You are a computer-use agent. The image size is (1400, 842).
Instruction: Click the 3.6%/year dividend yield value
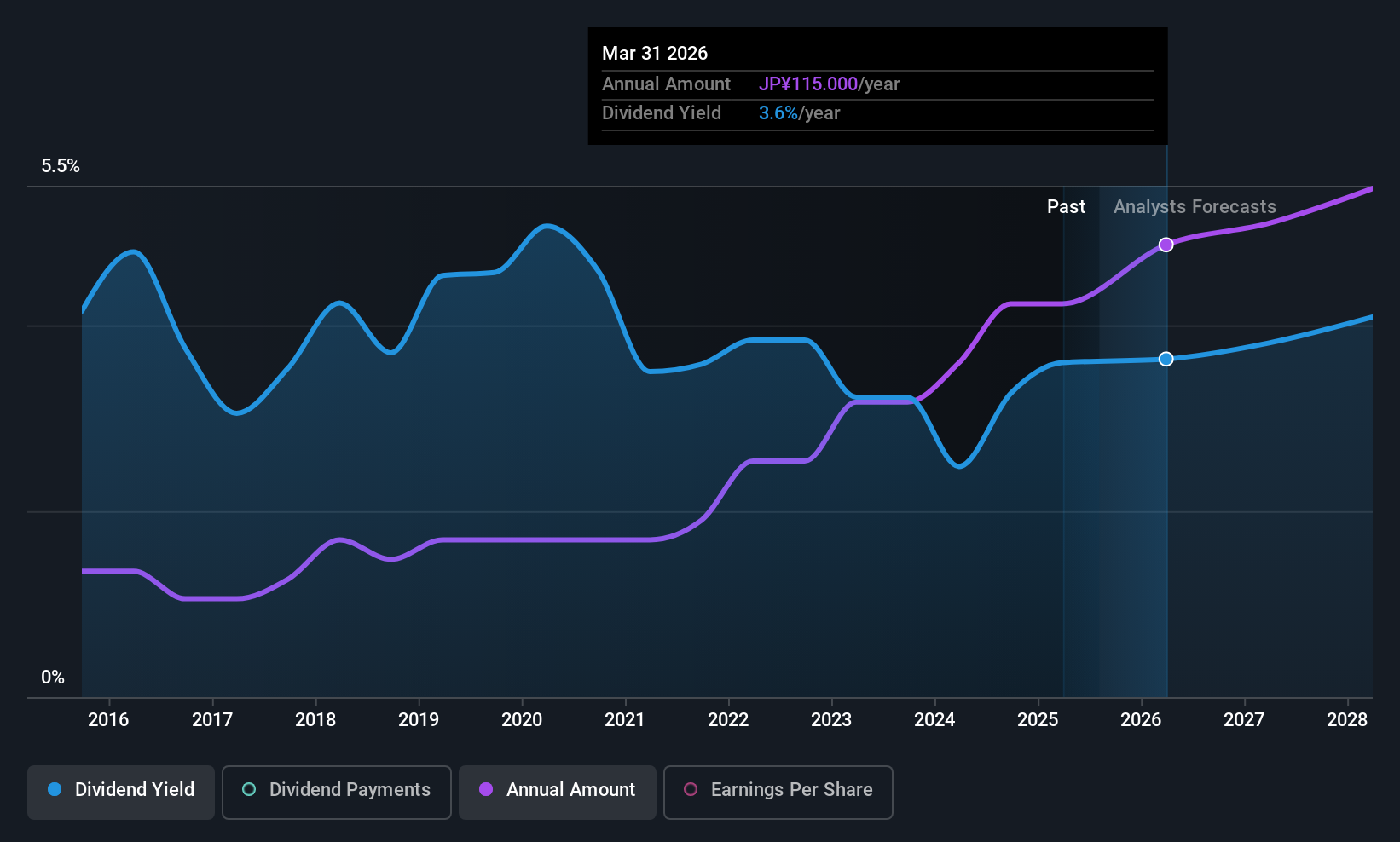point(799,113)
